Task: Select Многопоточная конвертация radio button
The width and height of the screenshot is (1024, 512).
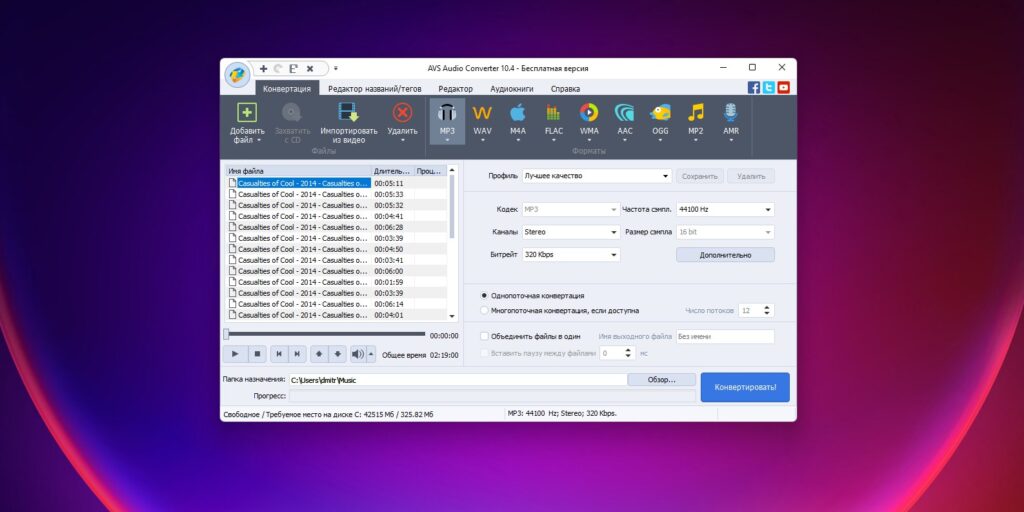Action: tap(484, 311)
